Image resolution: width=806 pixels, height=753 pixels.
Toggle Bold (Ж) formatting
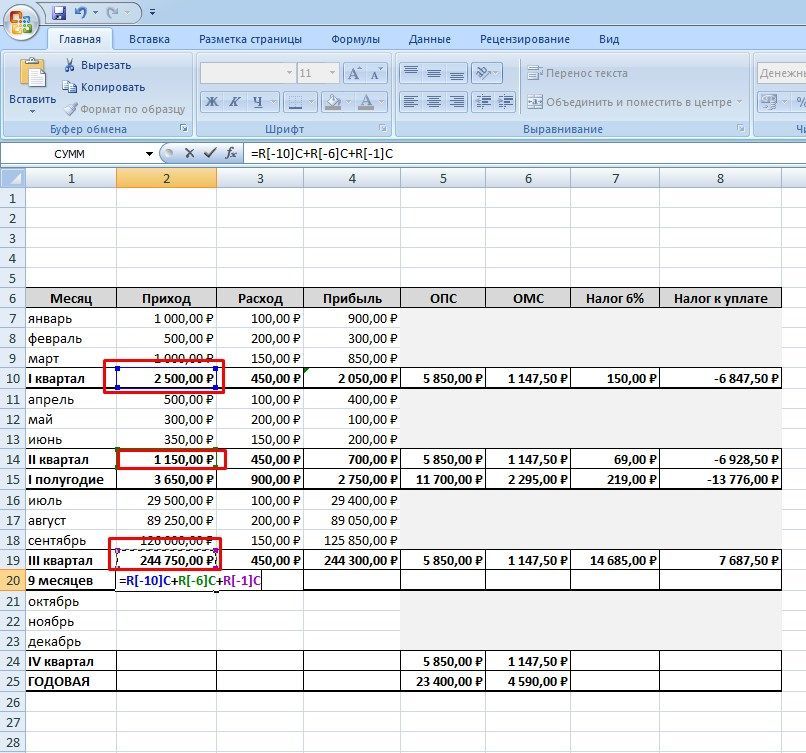211,101
